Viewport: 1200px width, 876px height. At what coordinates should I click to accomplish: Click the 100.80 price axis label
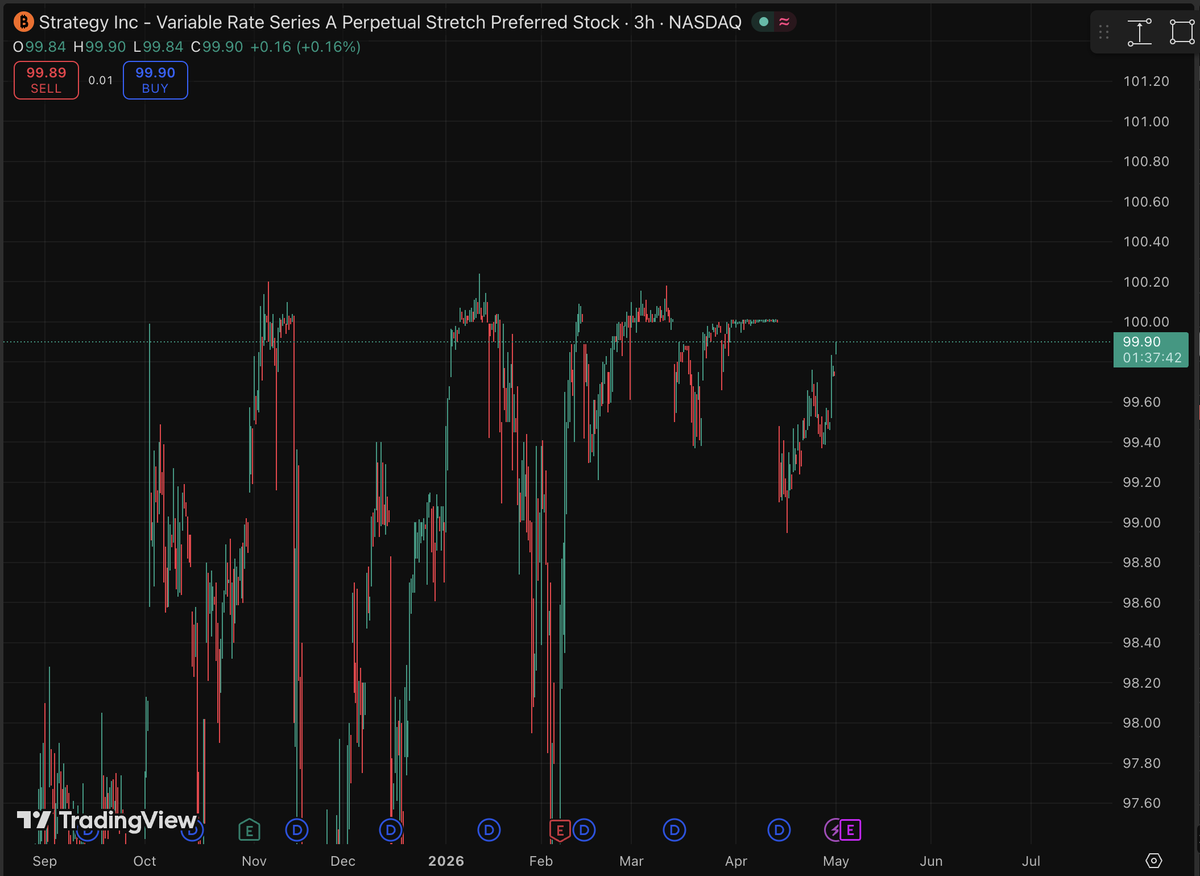tap(1146, 161)
